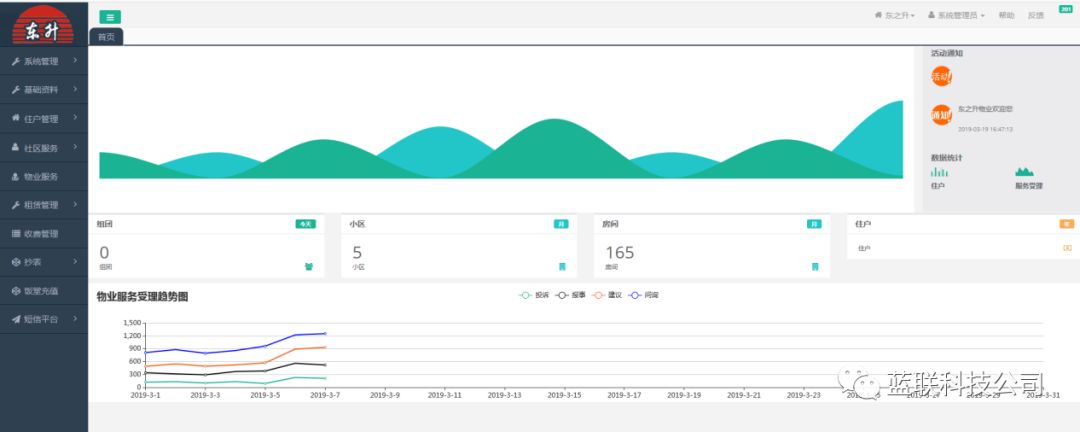Click the blue 问询 line's last data point
Screen dimensions: 1080x432
[x=324, y=333]
